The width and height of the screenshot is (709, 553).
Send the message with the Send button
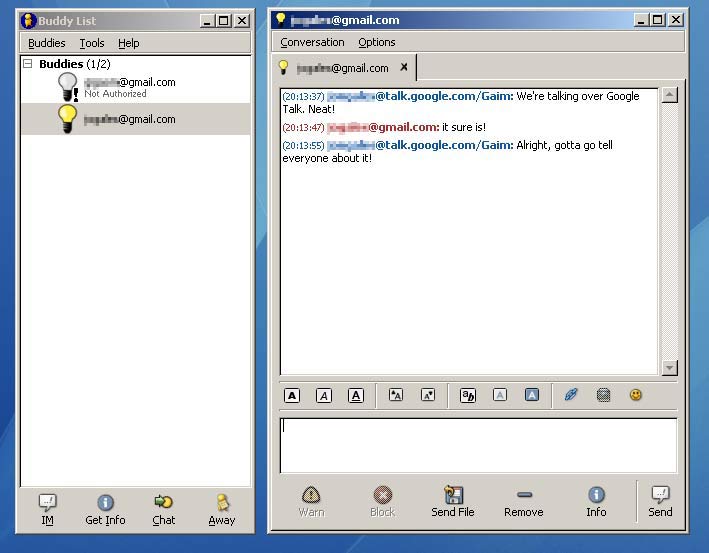(x=660, y=501)
